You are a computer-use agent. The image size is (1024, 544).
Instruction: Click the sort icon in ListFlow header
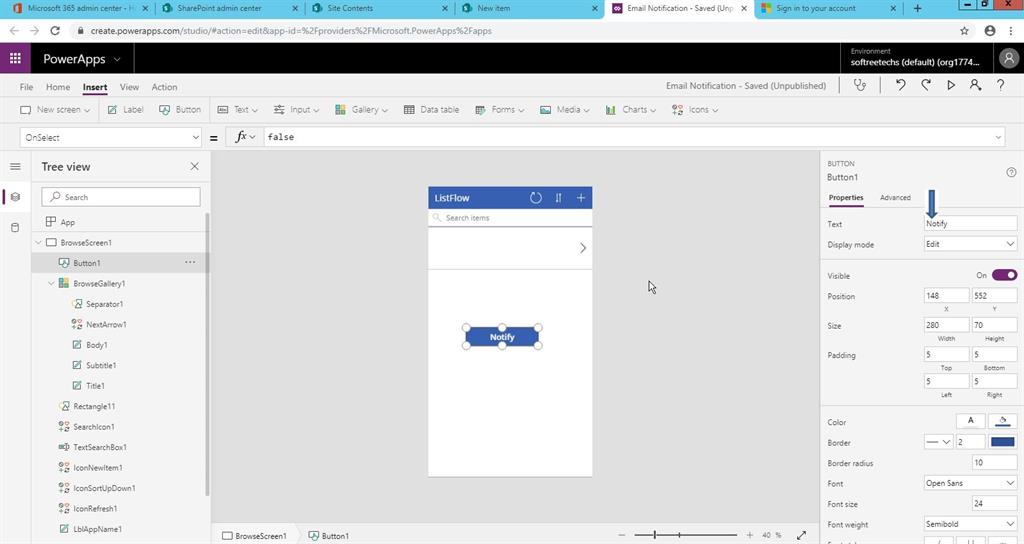coord(558,198)
